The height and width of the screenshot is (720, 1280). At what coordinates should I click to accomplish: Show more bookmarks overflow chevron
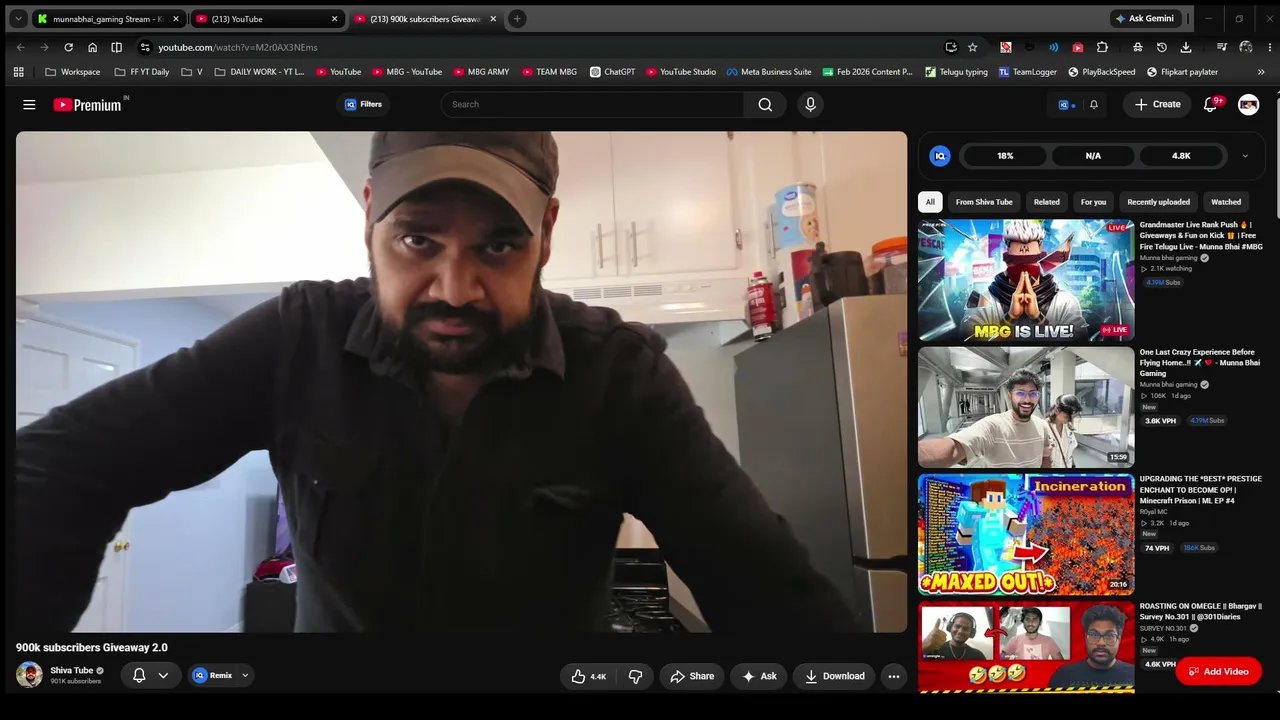1261,72
